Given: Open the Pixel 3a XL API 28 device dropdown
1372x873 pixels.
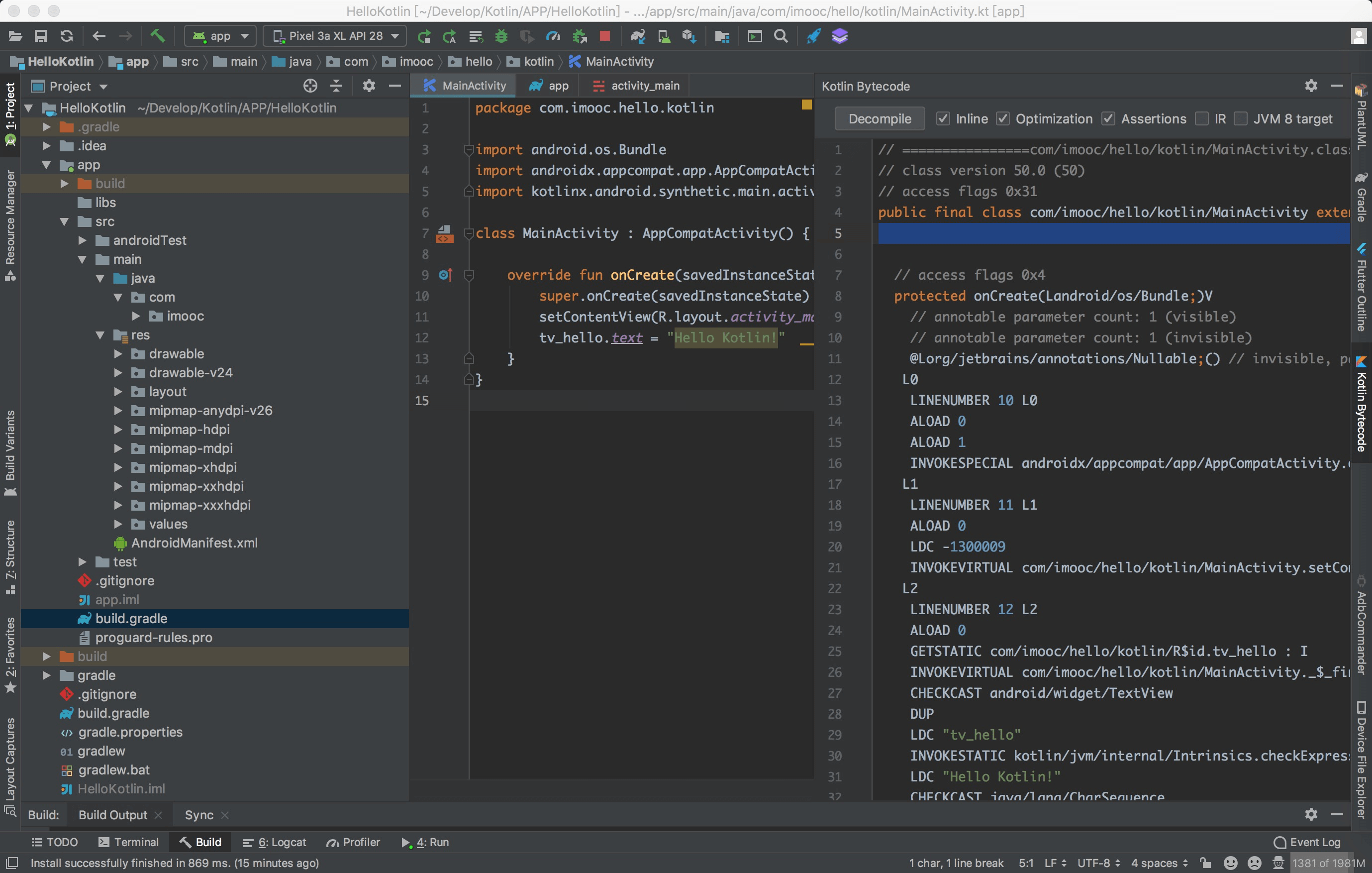Looking at the screenshot, I should pos(335,36).
